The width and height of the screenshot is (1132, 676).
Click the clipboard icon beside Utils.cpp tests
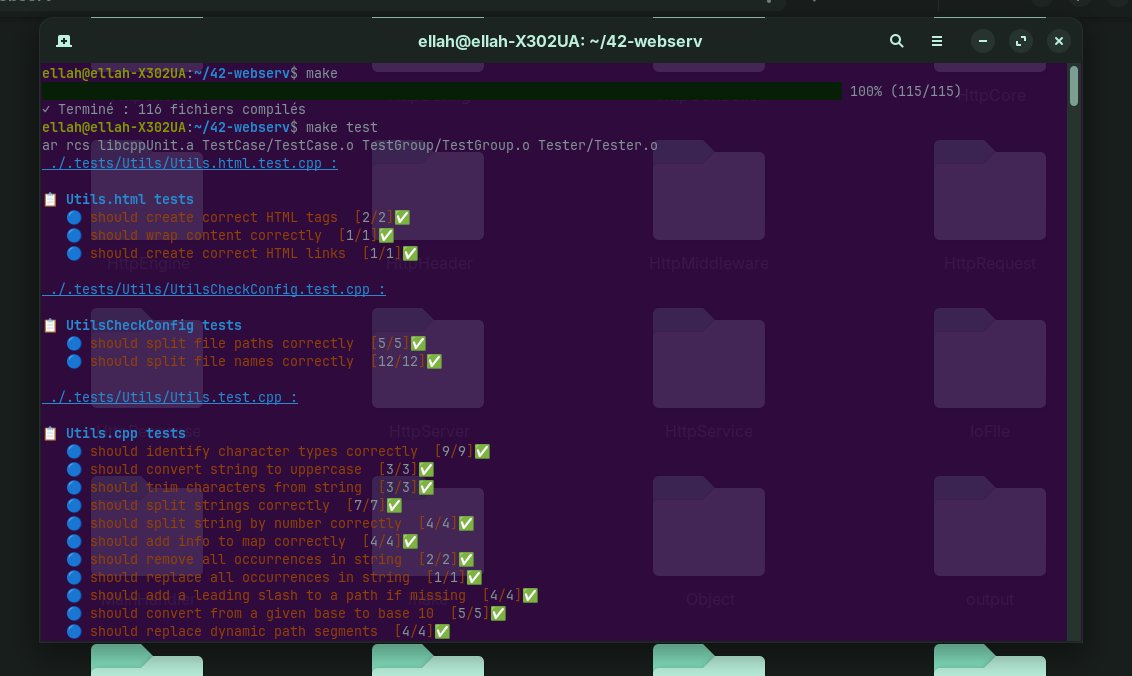pos(50,433)
